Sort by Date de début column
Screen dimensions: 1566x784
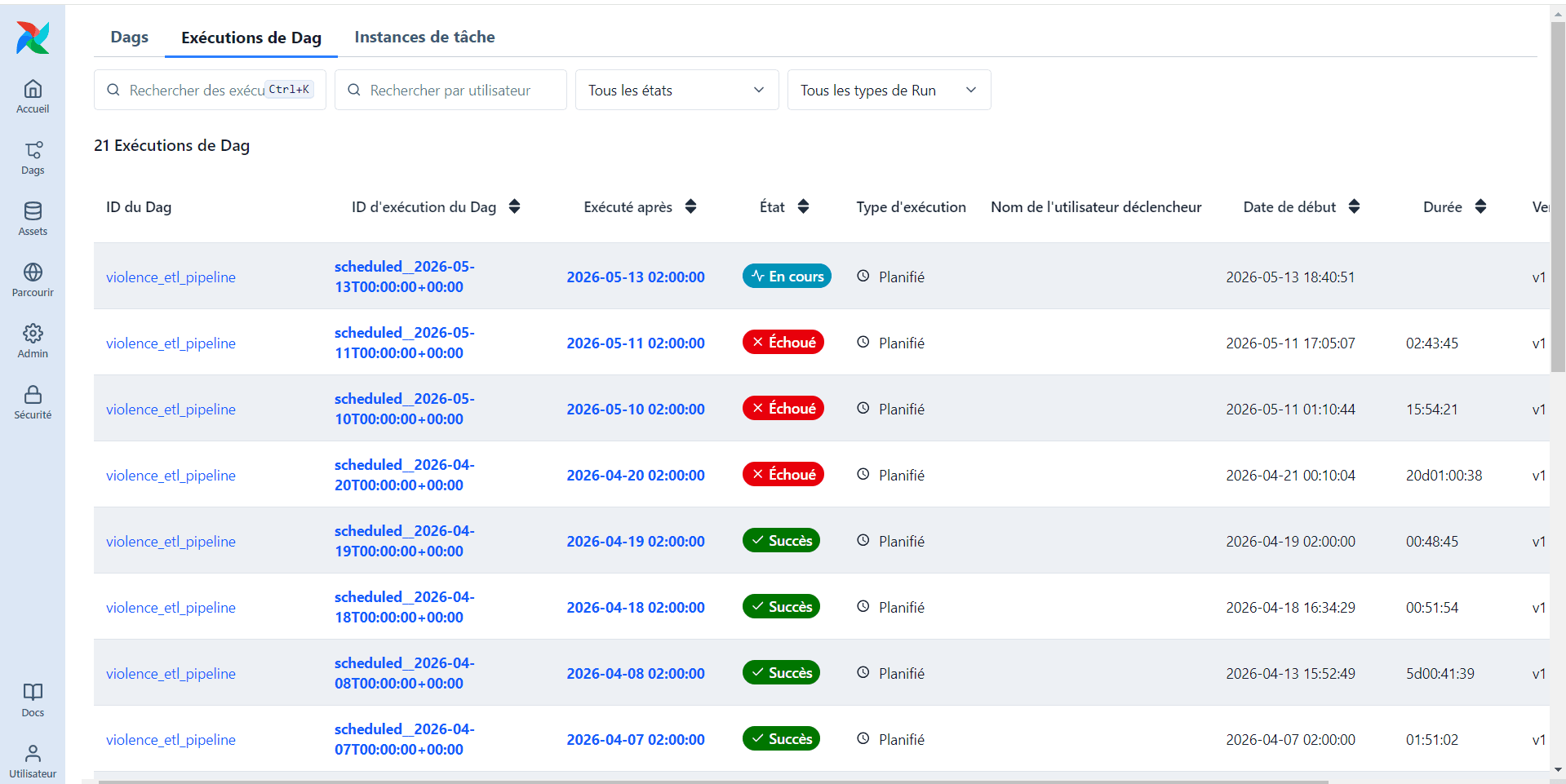[1354, 206]
